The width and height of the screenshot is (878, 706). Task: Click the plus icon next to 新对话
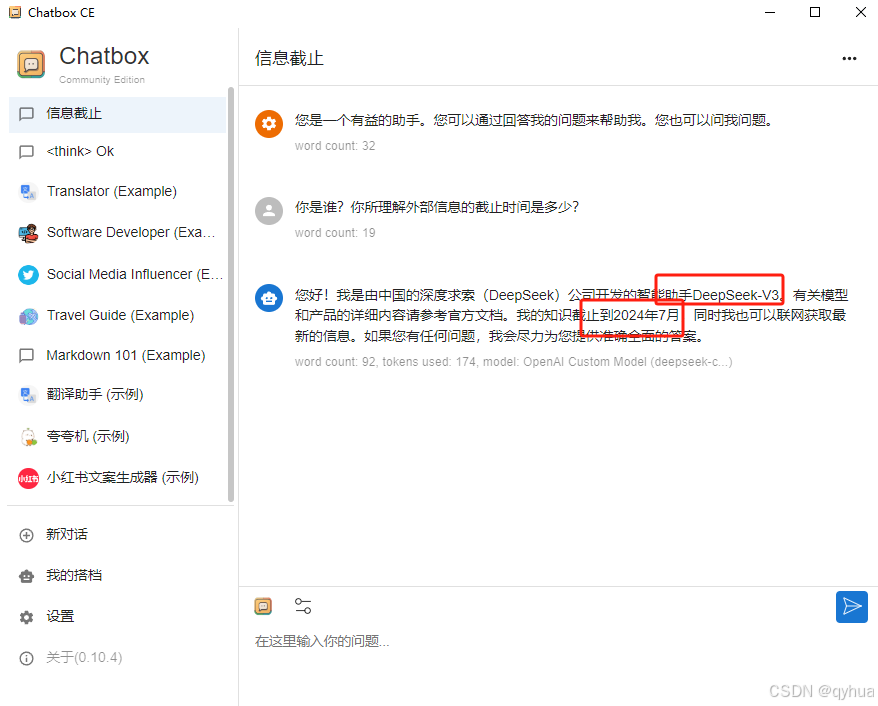(26, 534)
